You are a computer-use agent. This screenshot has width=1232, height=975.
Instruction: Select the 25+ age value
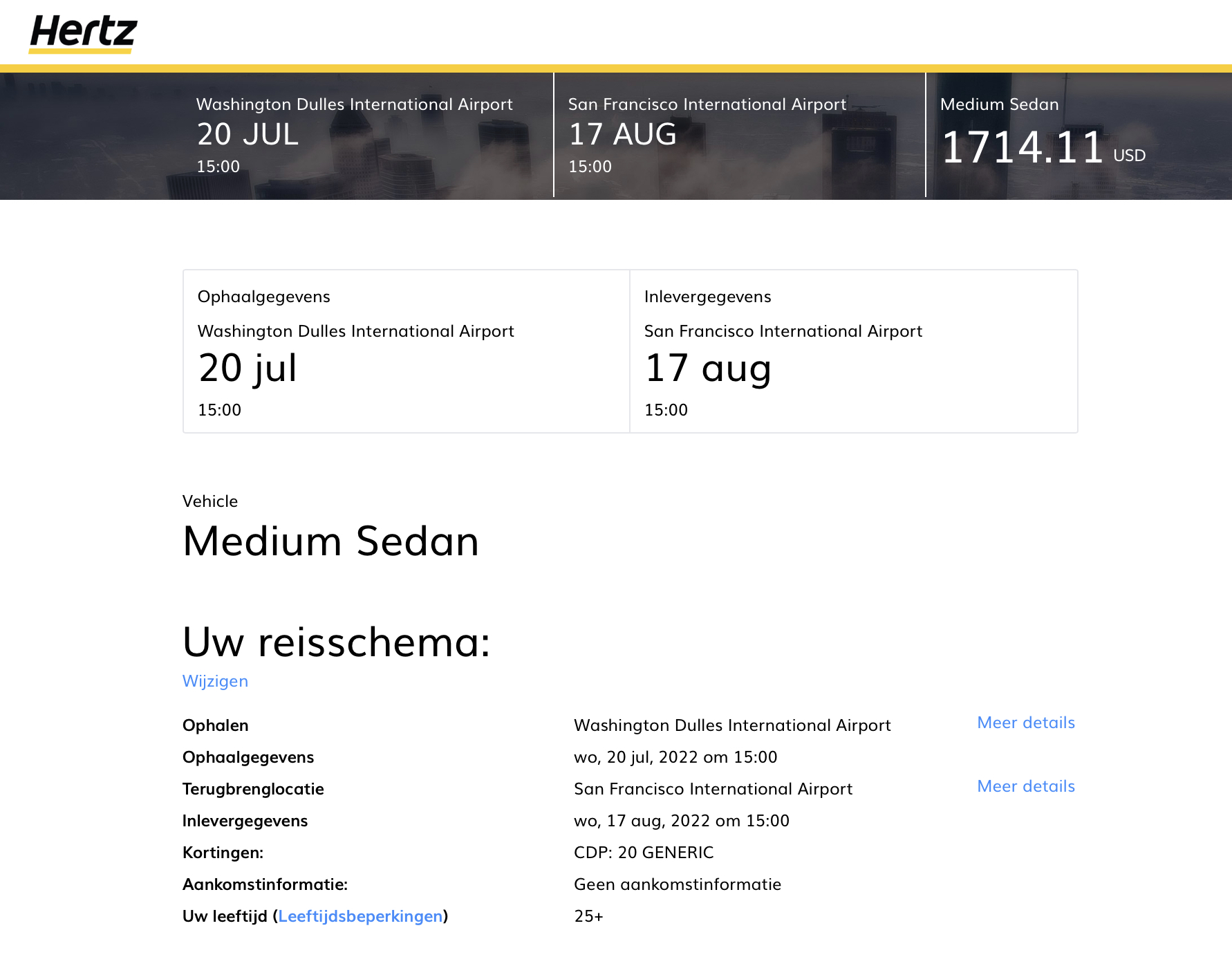pyautogui.click(x=588, y=916)
